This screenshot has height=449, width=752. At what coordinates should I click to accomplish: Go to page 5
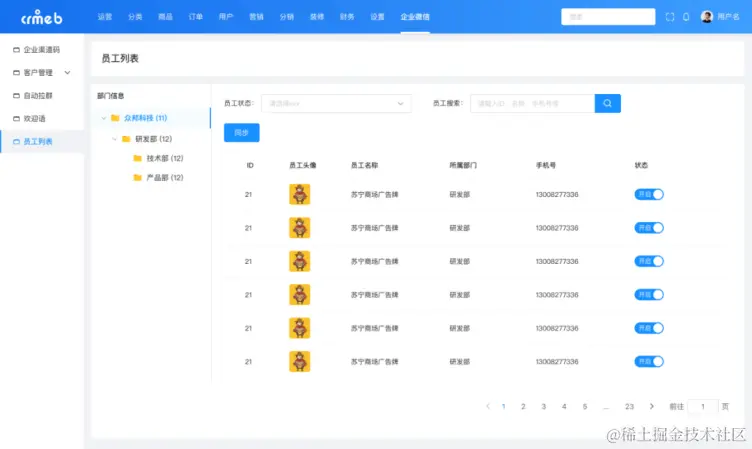pos(585,406)
